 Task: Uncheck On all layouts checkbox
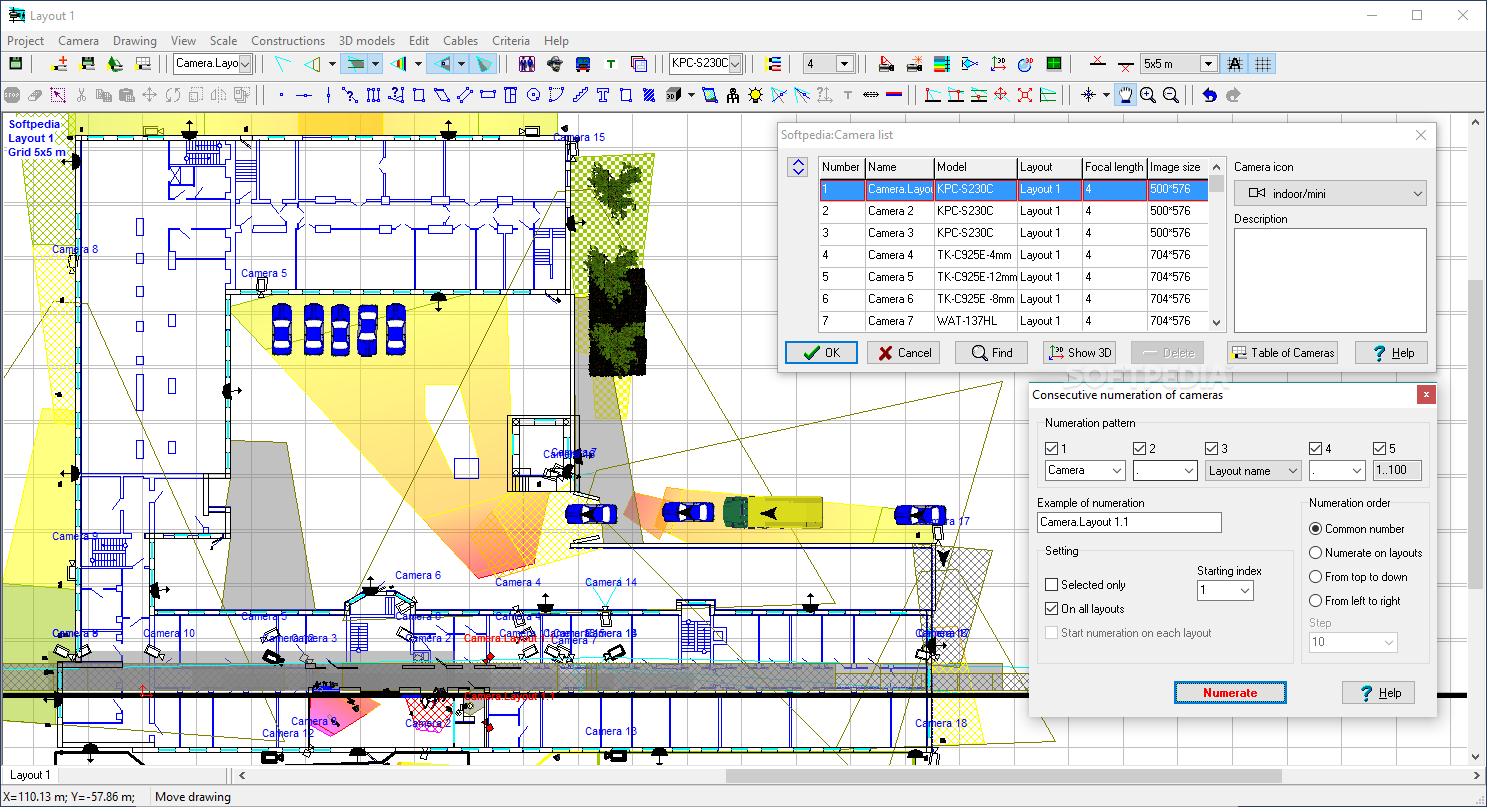coord(1051,609)
